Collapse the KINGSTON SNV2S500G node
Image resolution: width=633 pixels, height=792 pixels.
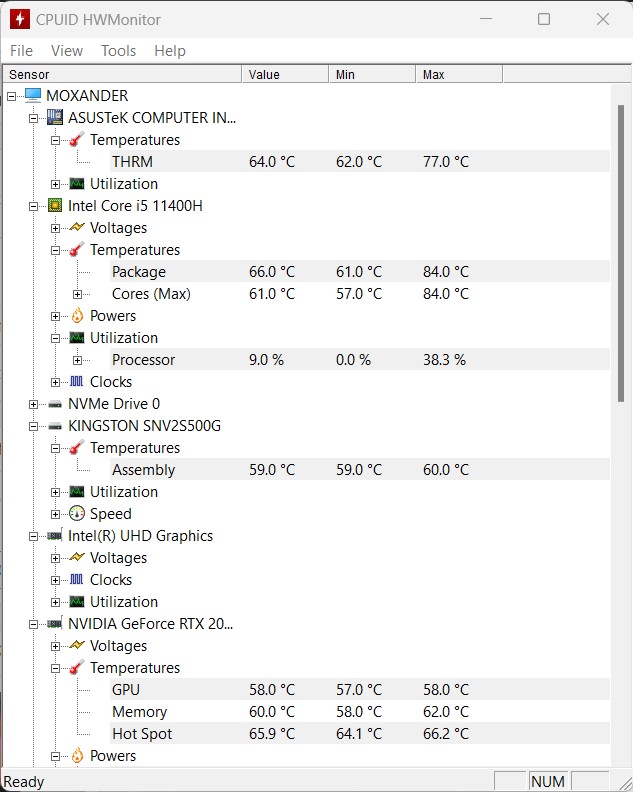click(33, 427)
